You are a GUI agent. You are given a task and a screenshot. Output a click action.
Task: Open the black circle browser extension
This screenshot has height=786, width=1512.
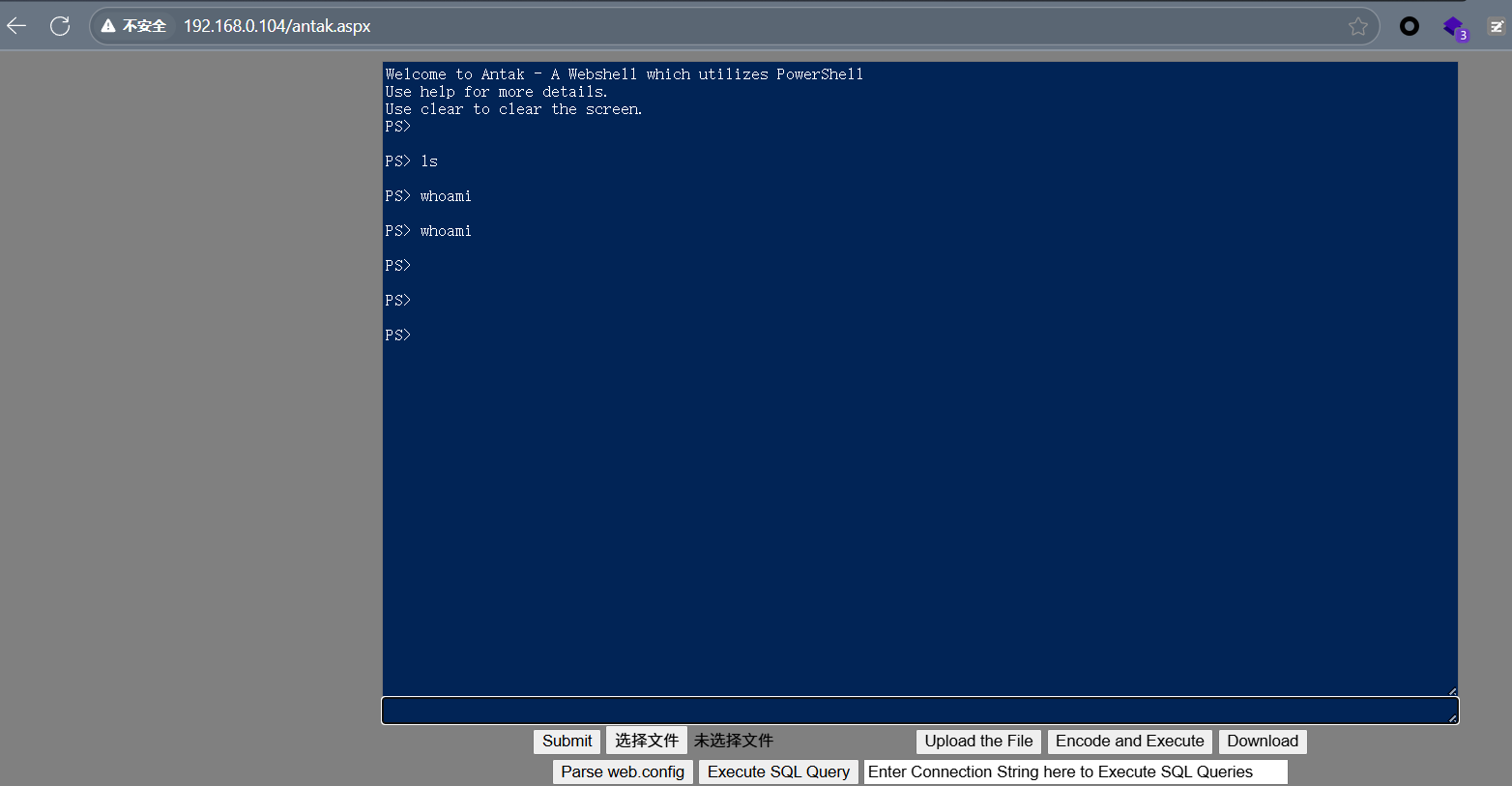pos(1410,26)
